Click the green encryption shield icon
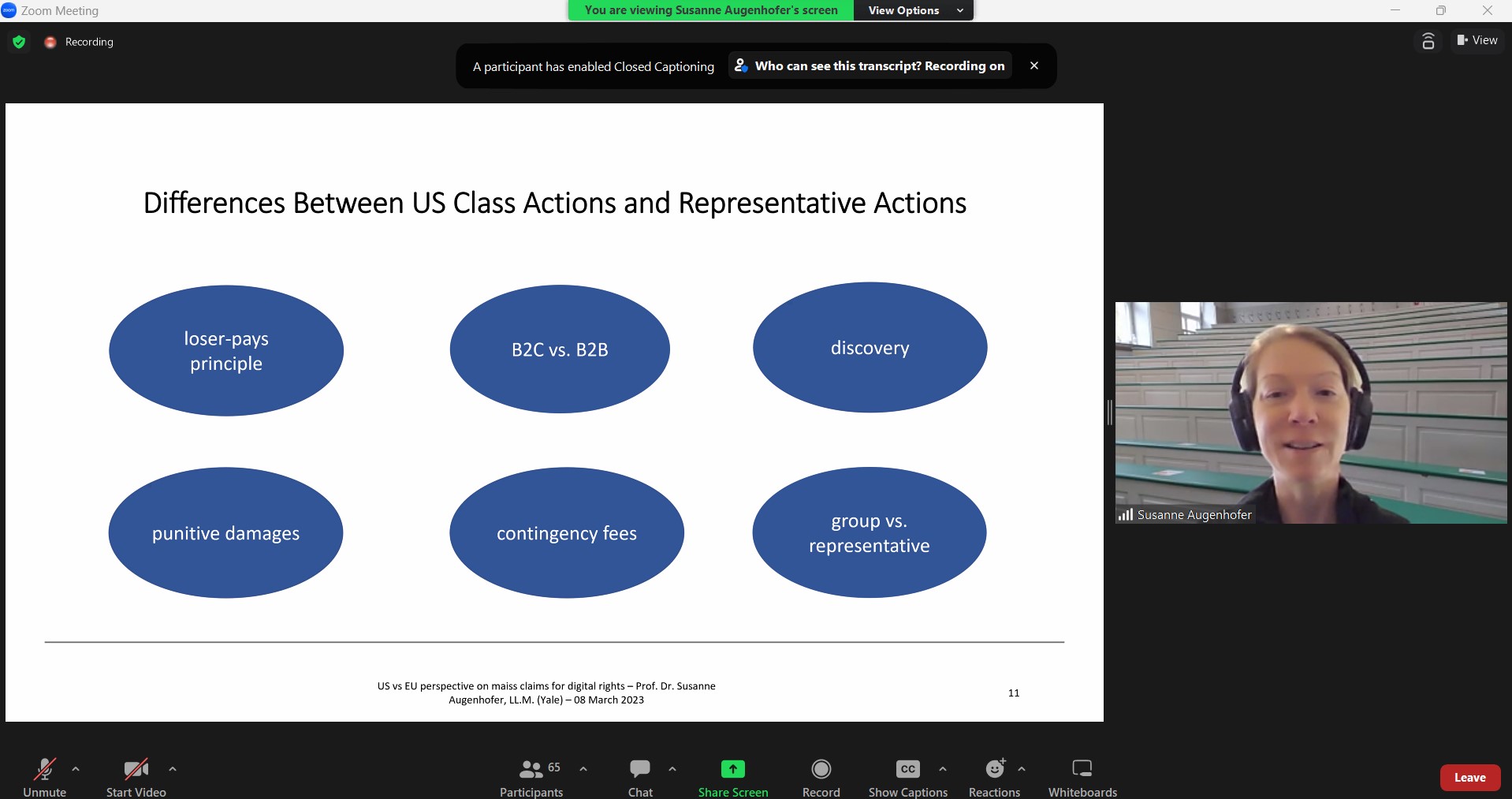Image resolution: width=1512 pixels, height=799 pixels. tap(19, 42)
